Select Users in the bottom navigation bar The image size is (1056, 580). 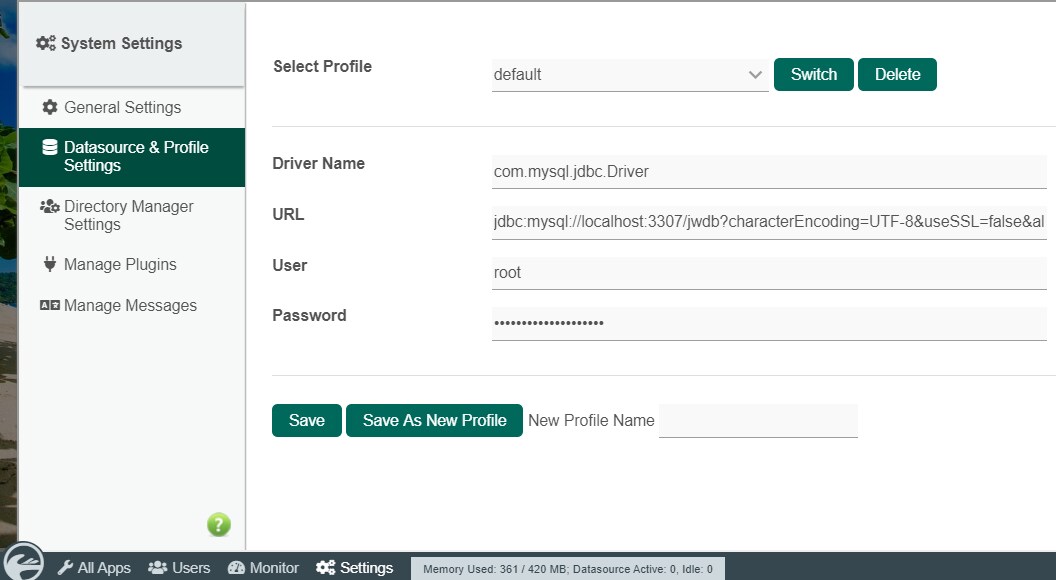(x=178, y=567)
